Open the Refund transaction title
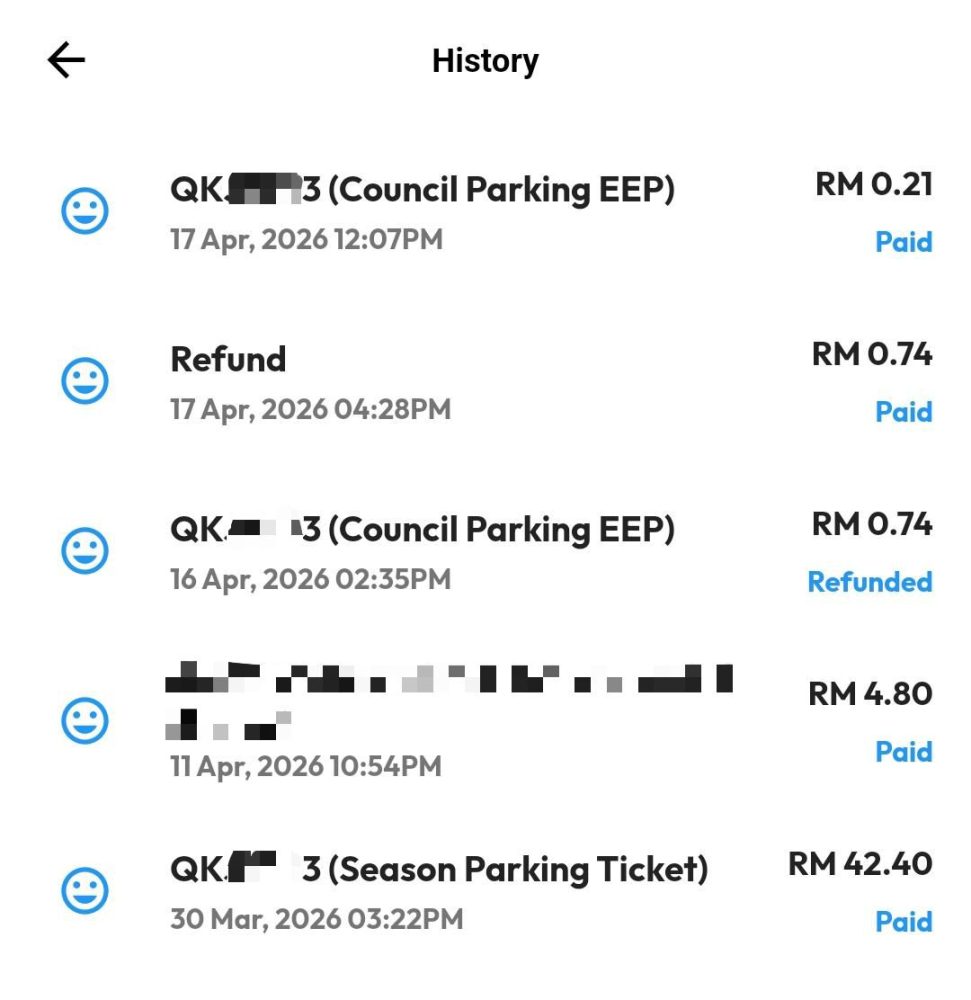 (x=228, y=359)
